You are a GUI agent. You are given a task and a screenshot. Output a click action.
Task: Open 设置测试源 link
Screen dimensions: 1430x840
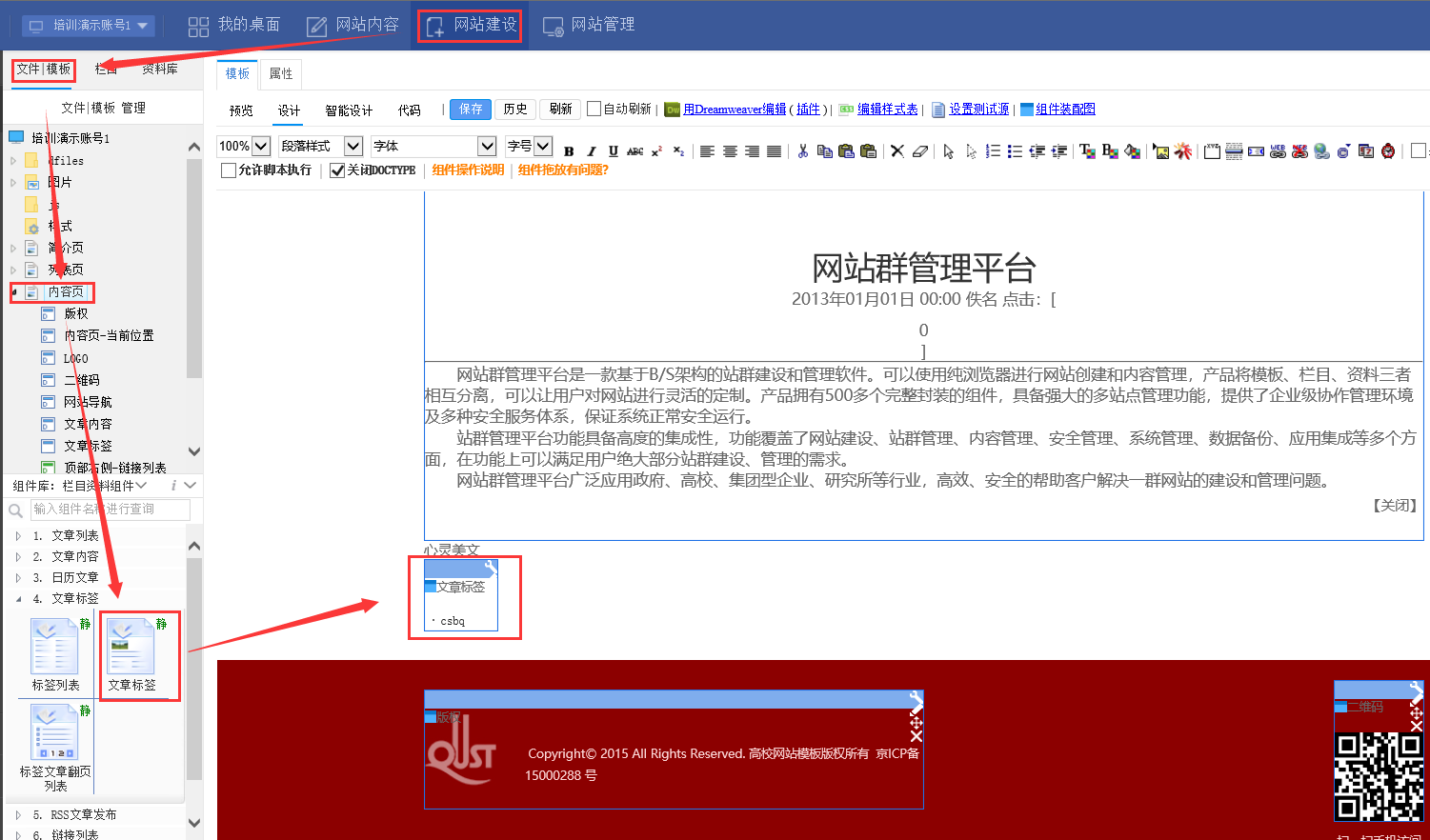point(978,110)
